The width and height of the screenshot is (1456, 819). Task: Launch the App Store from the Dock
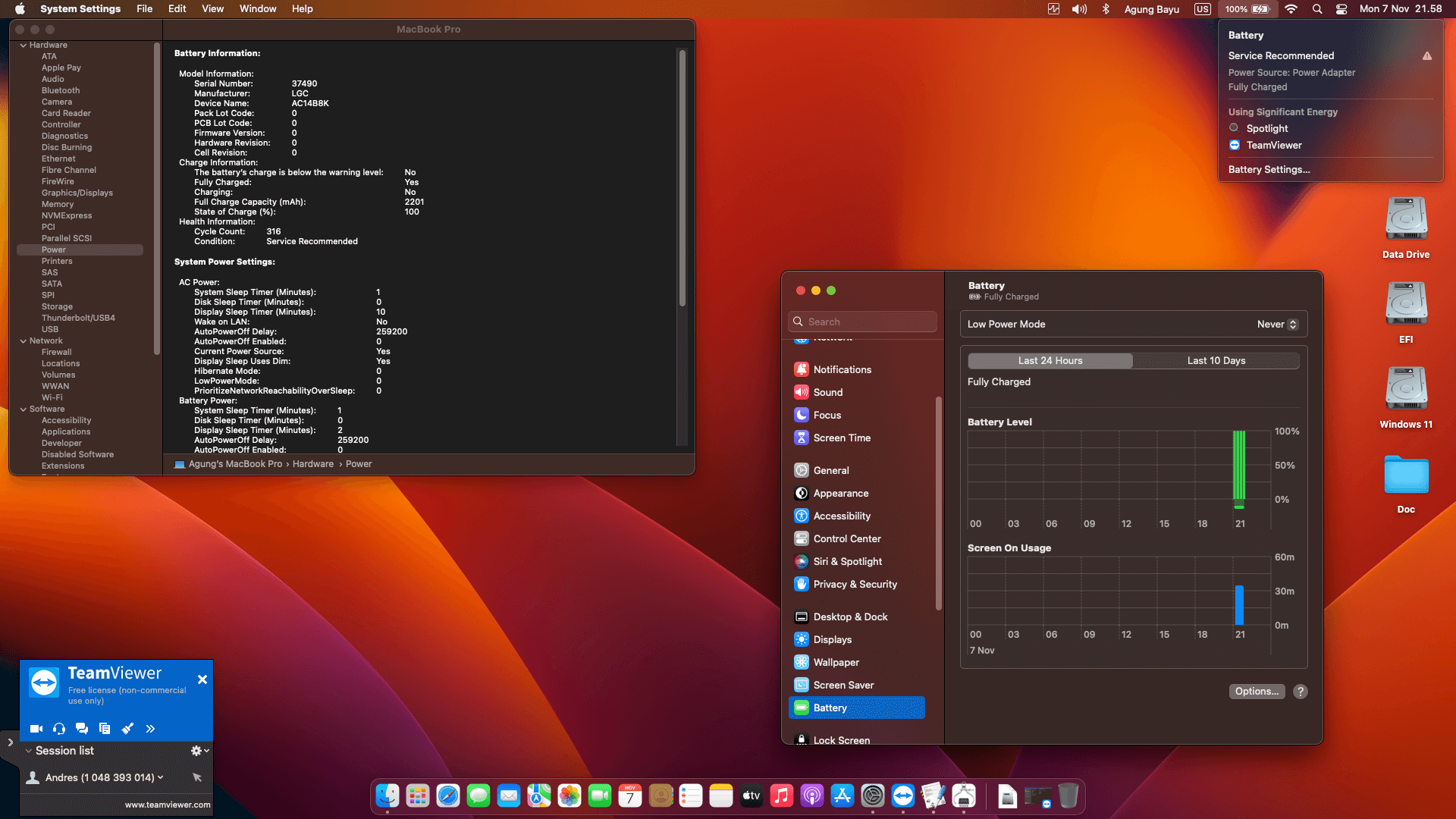tap(843, 795)
